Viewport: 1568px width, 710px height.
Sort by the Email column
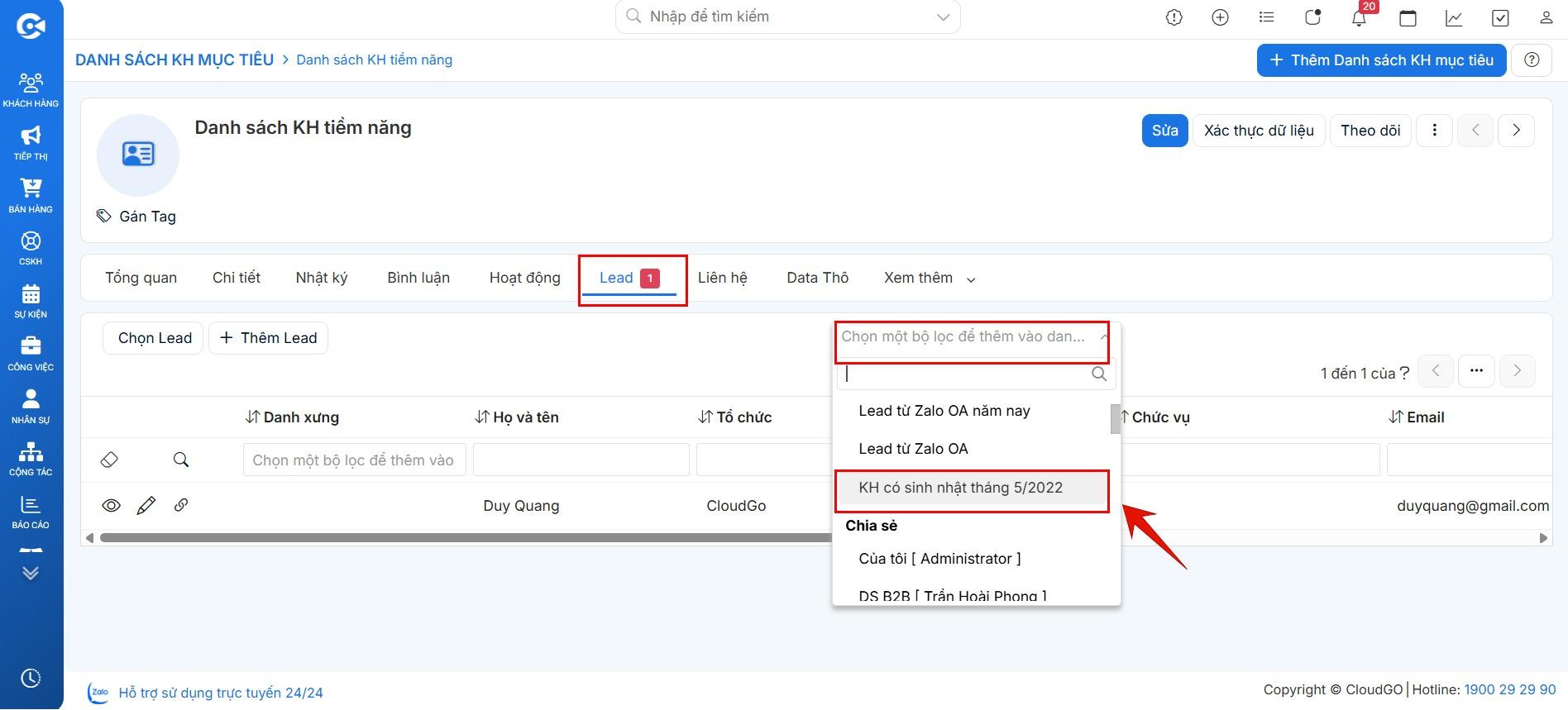[1417, 417]
